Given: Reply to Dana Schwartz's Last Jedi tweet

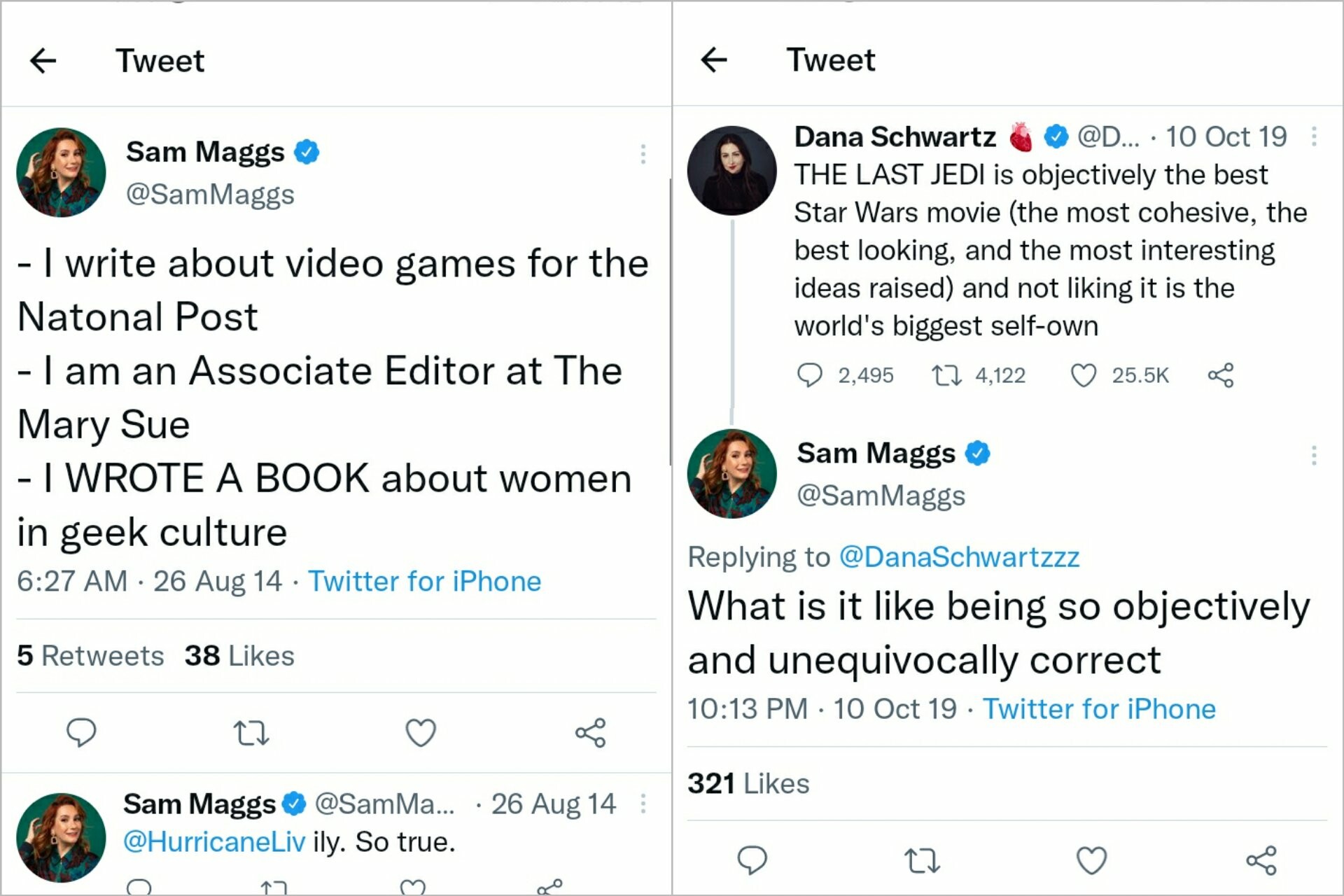Looking at the screenshot, I should pos(809,376).
